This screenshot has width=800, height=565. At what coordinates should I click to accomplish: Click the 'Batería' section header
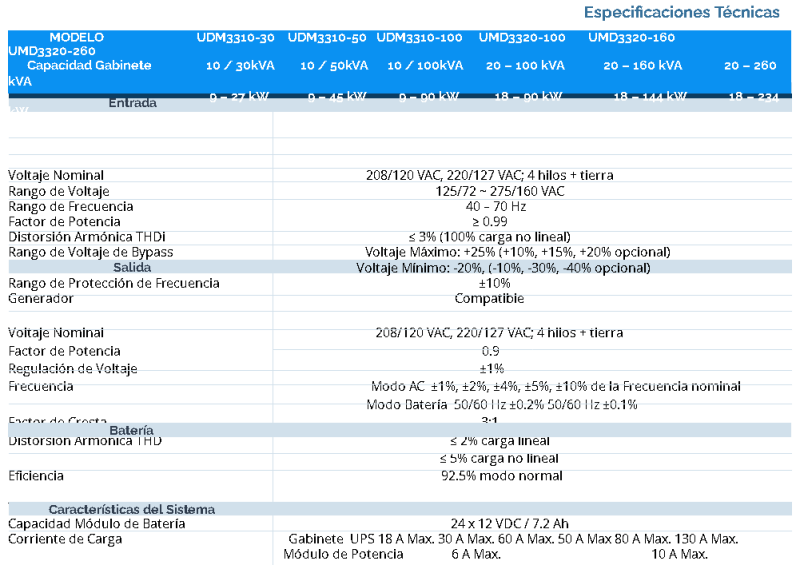[x=131, y=431]
